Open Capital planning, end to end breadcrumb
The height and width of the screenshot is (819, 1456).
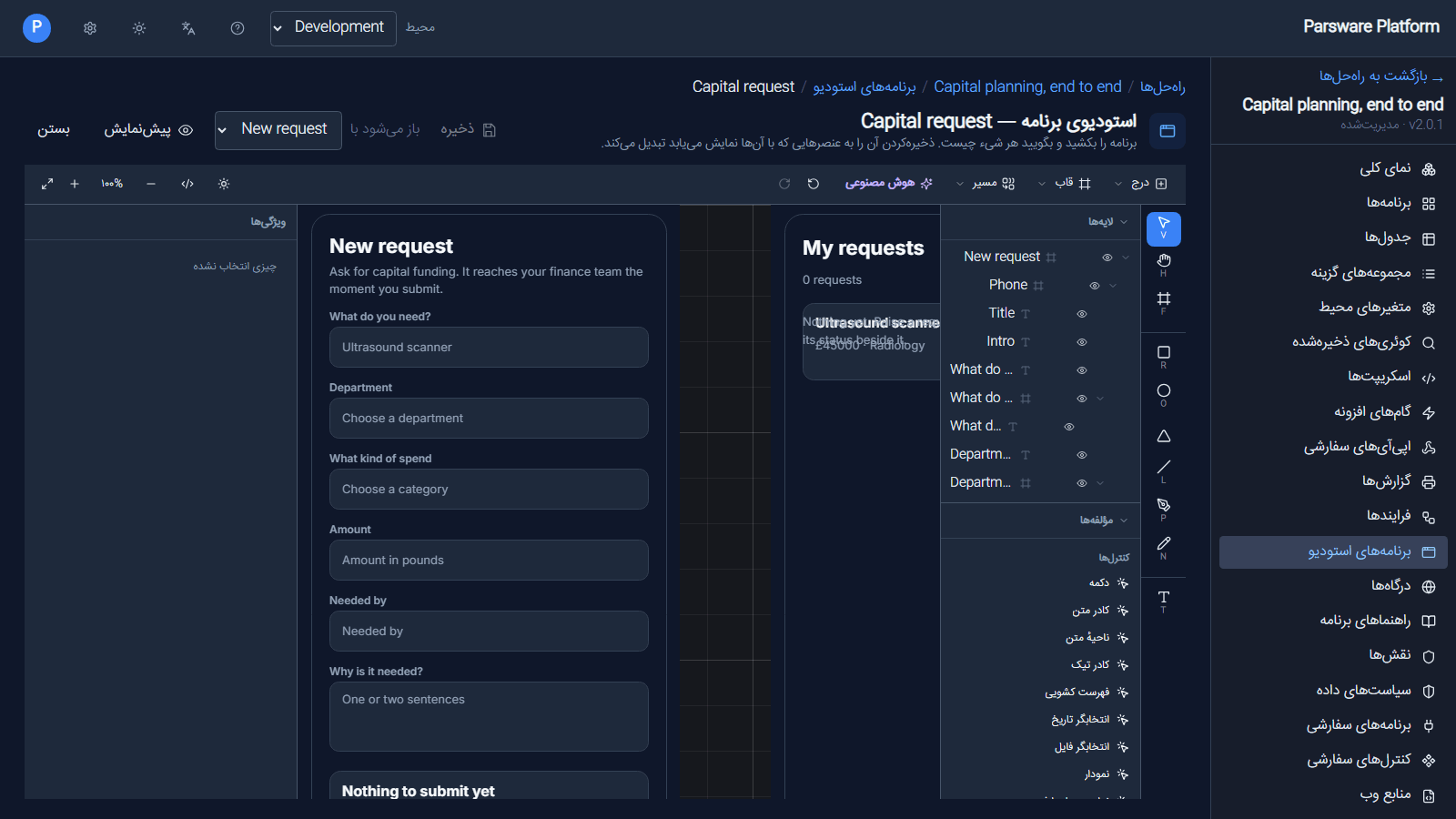pyautogui.click(x=1027, y=87)
